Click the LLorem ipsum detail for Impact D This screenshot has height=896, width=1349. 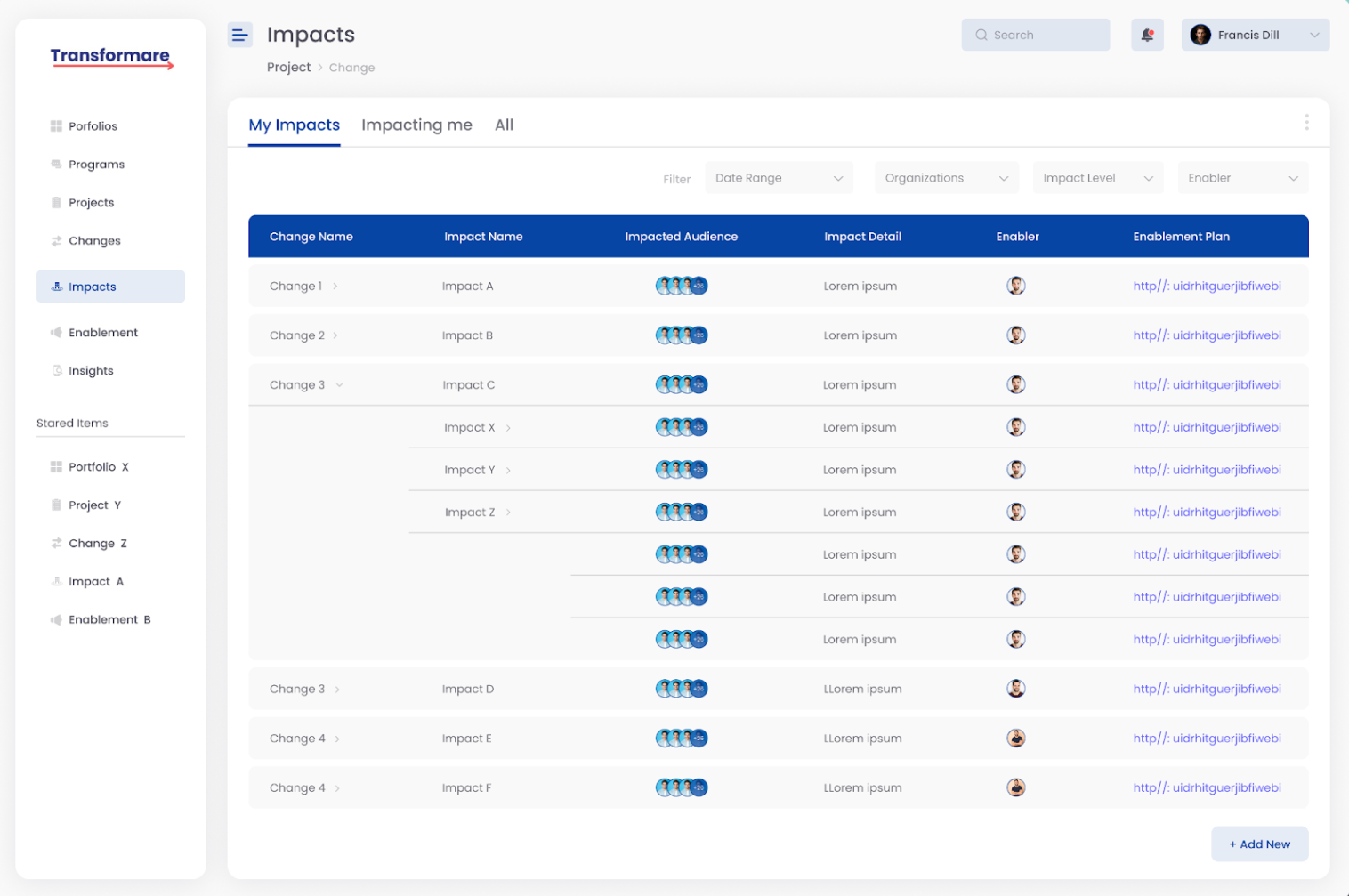[x=862, y=689]
